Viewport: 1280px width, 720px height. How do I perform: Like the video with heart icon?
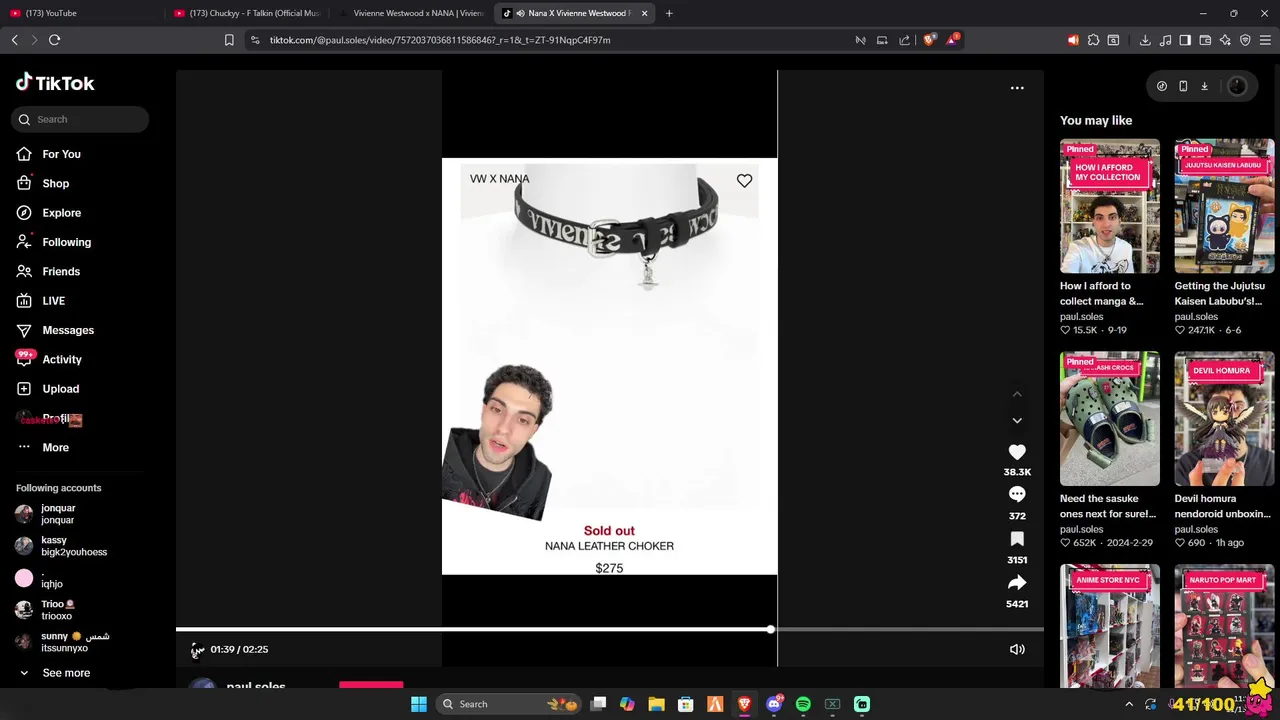click(1017, 452)
